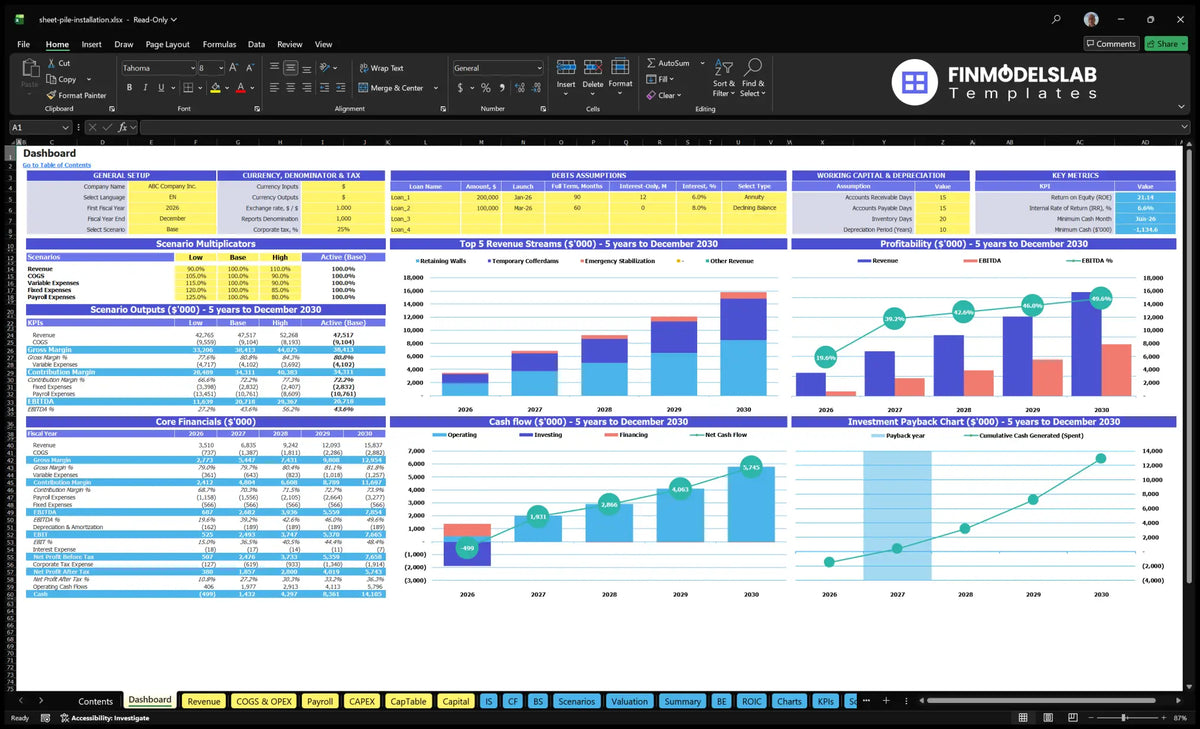Switch to Normal view in status bar
Viewport: 1200px width, 729px height.
1023,718
